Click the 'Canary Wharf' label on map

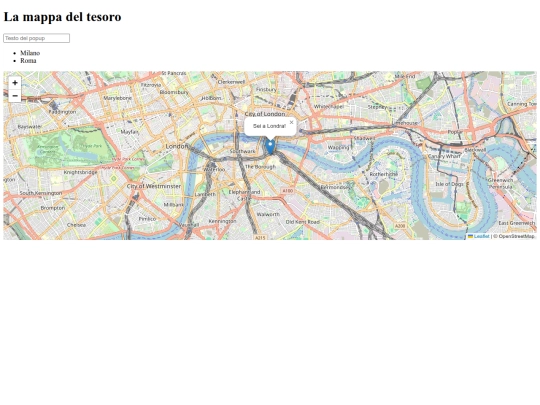point(444,156)
